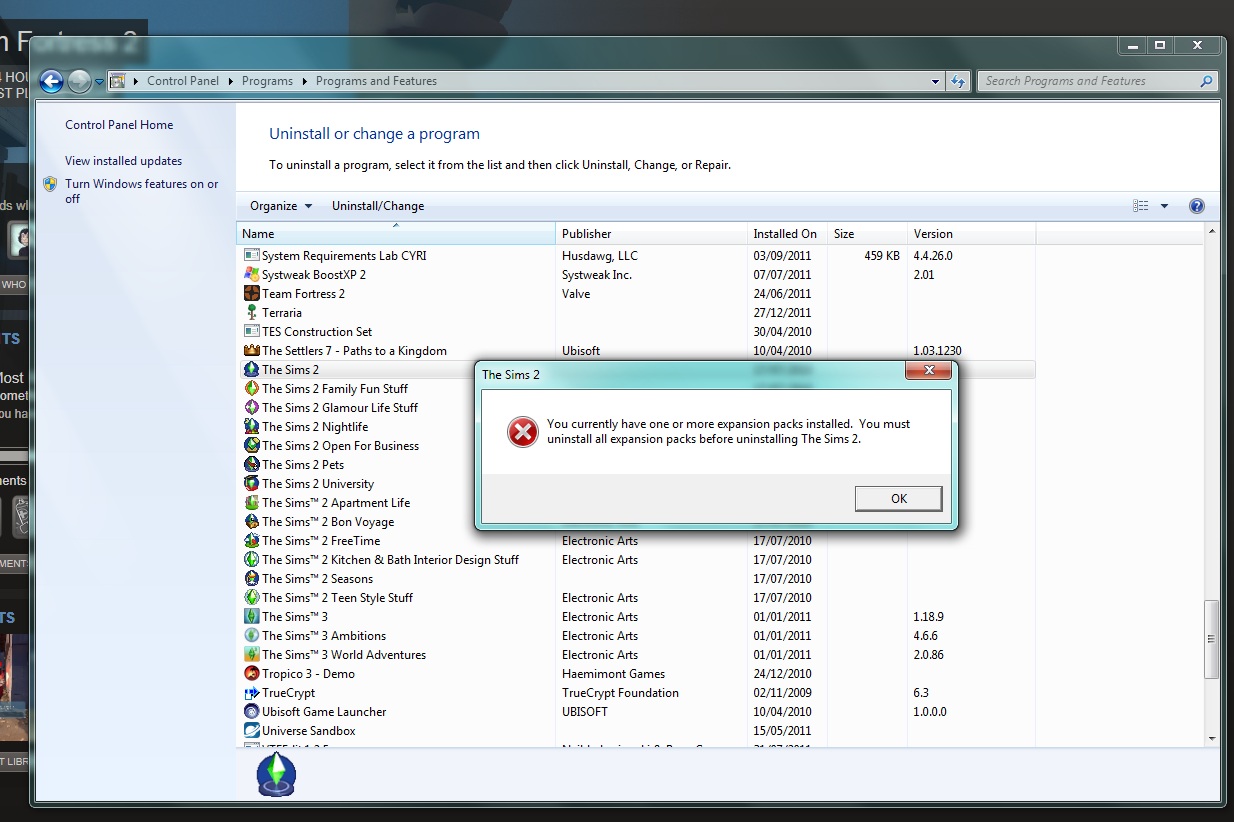
Task: Click the Ubisoft Game Launcher icon
Action: click(252, 712)
